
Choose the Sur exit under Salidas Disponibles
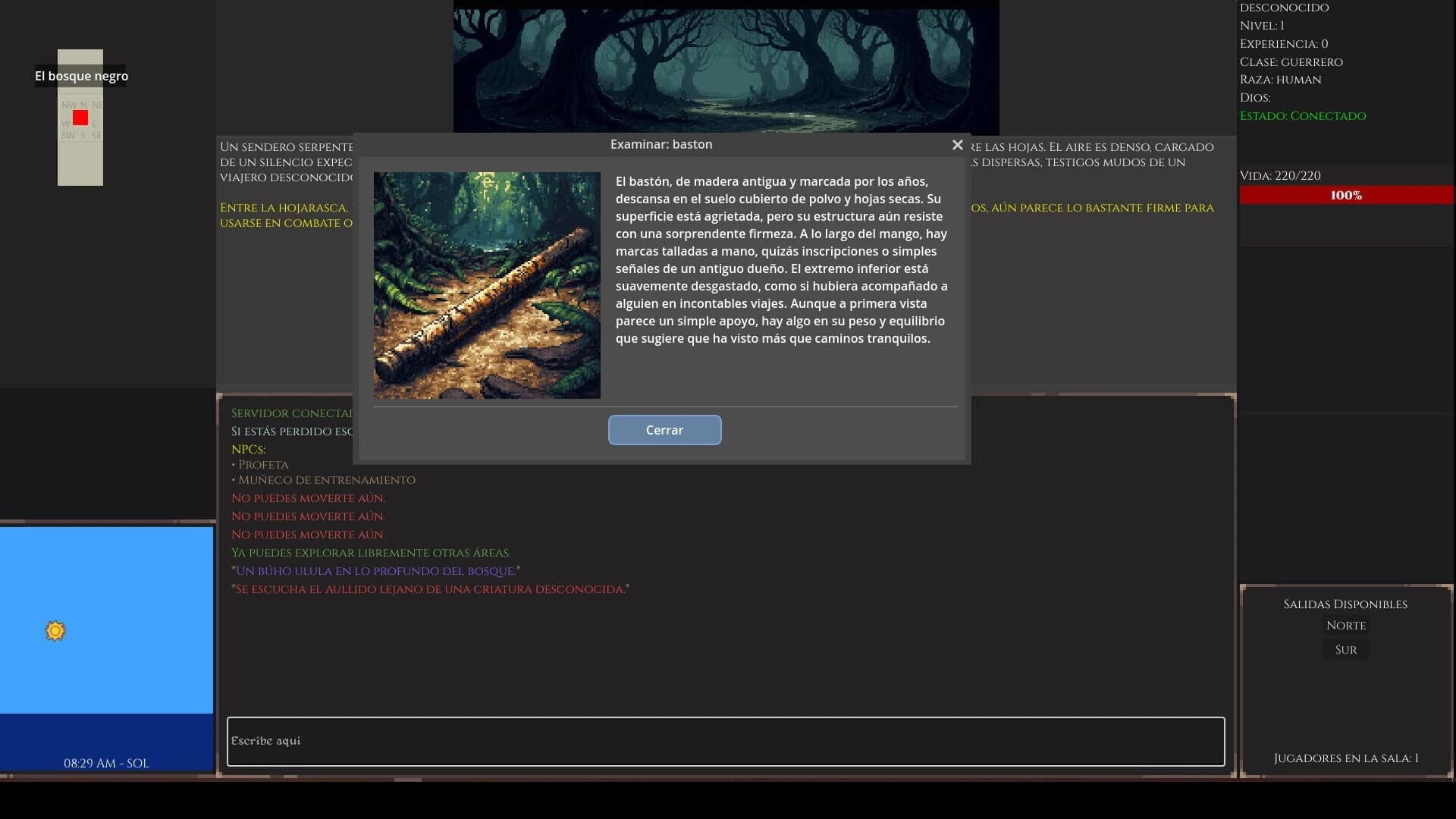1345,649
